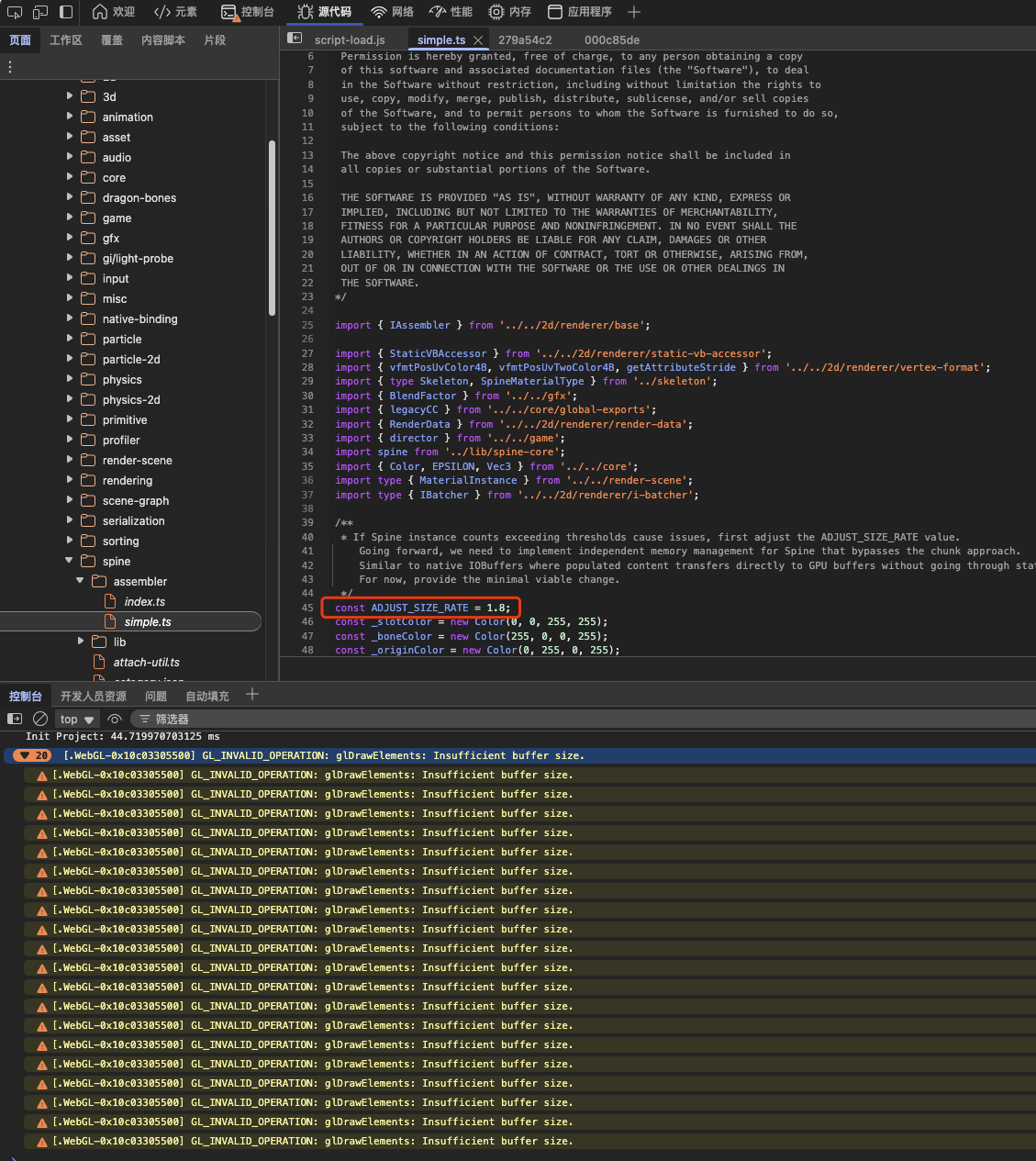Toggle the file navigator sidebar icon
This screenshot has width=1036, height=1161.
click(295, 39)
